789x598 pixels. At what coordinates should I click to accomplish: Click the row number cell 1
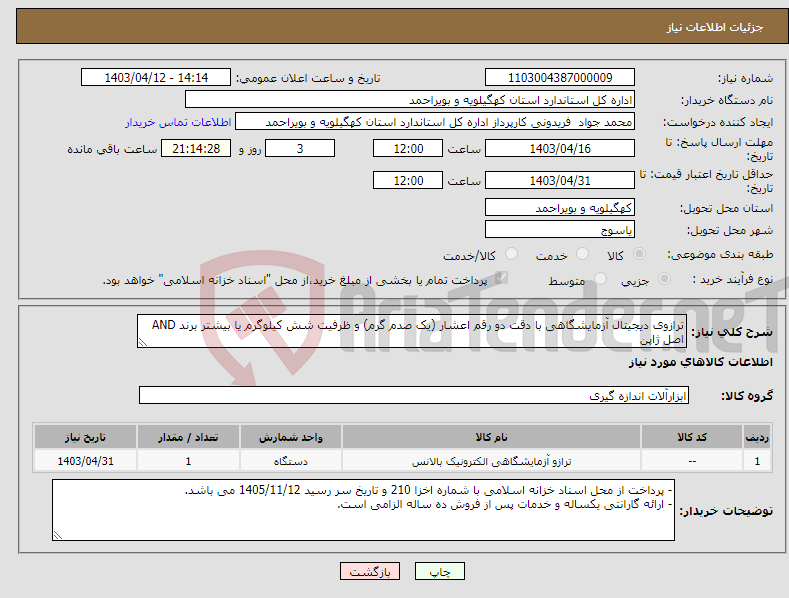pyautogui.click(x=757, y=461)
